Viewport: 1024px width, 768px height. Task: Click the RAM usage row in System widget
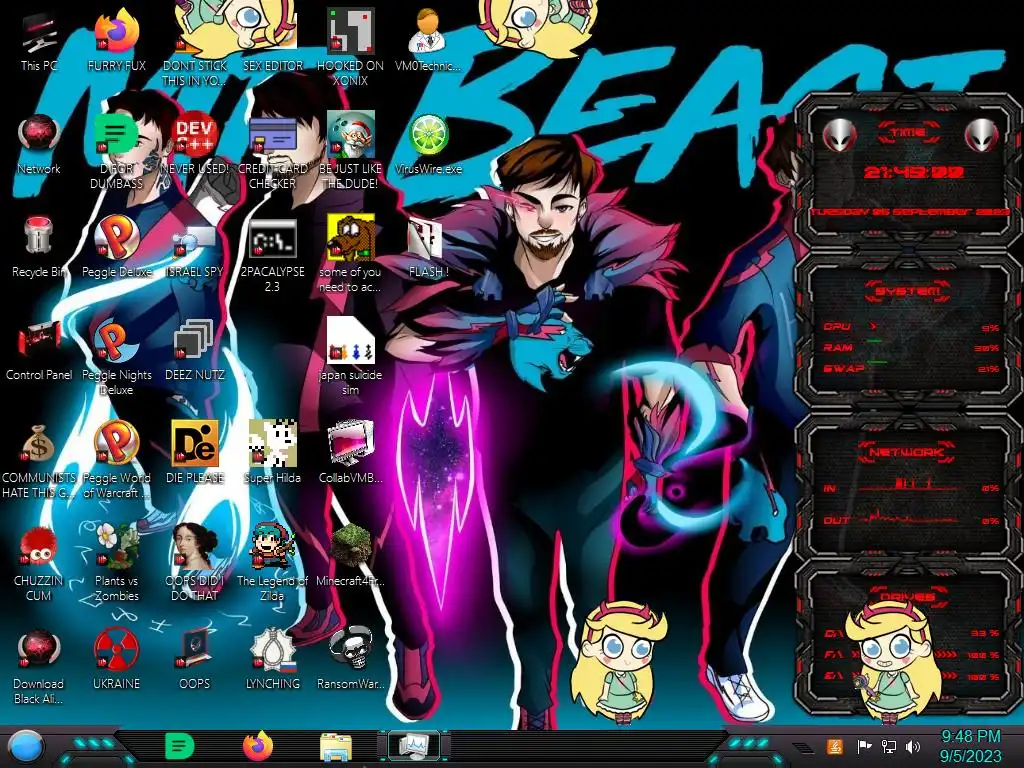[911, 347]
